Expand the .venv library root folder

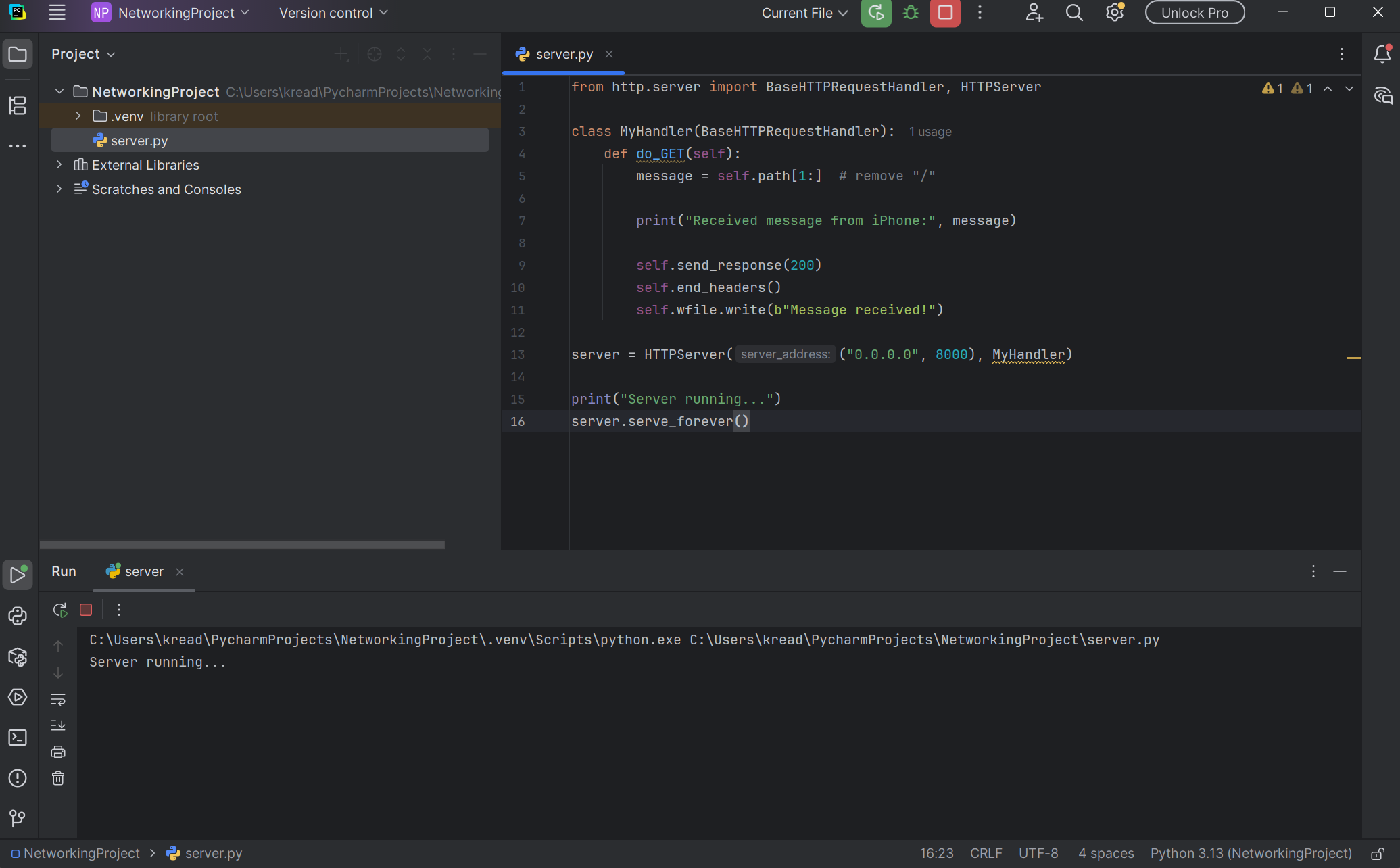78,116
